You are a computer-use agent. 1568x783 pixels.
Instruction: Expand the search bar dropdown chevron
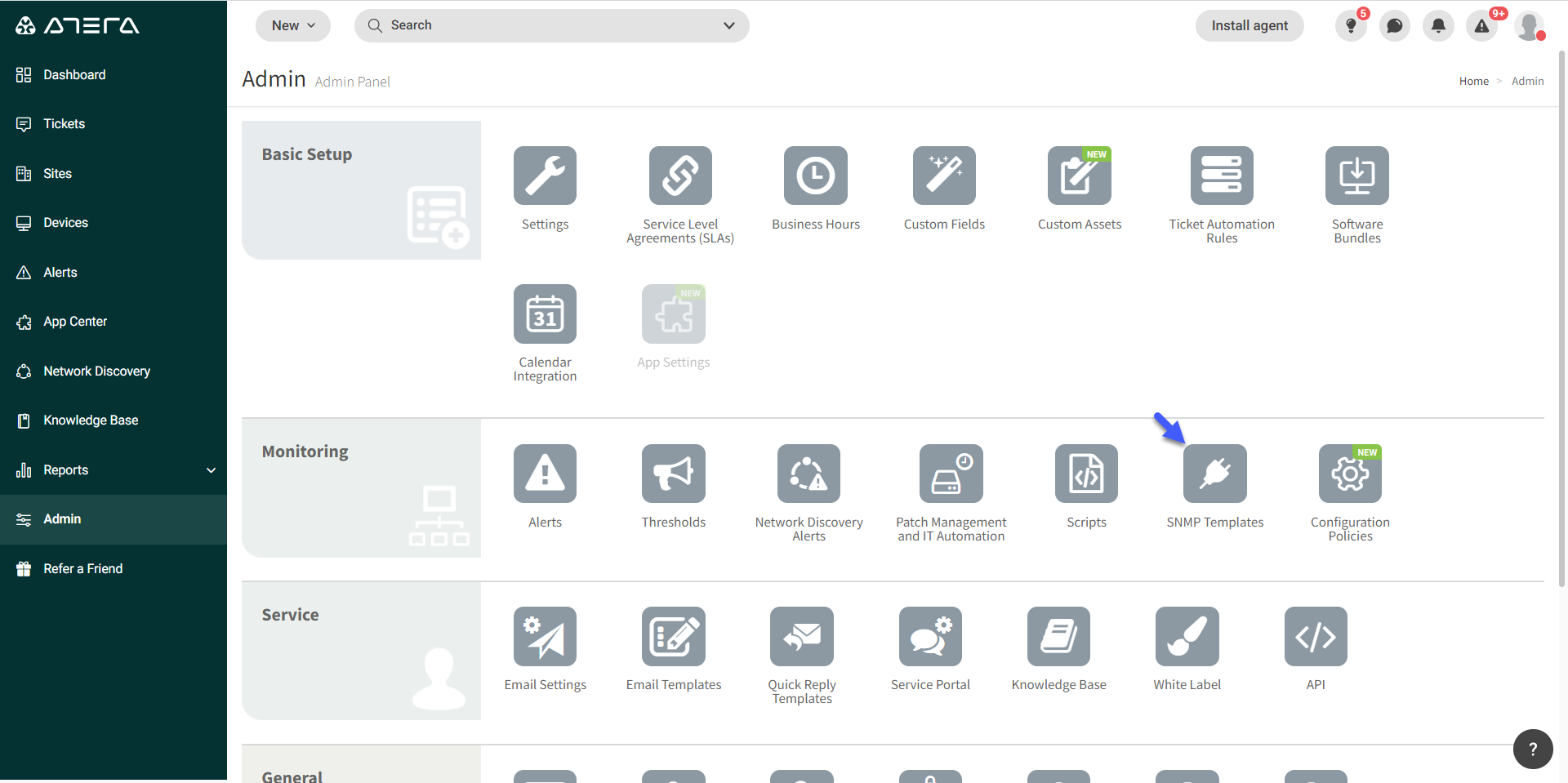(x=729, y=26)
